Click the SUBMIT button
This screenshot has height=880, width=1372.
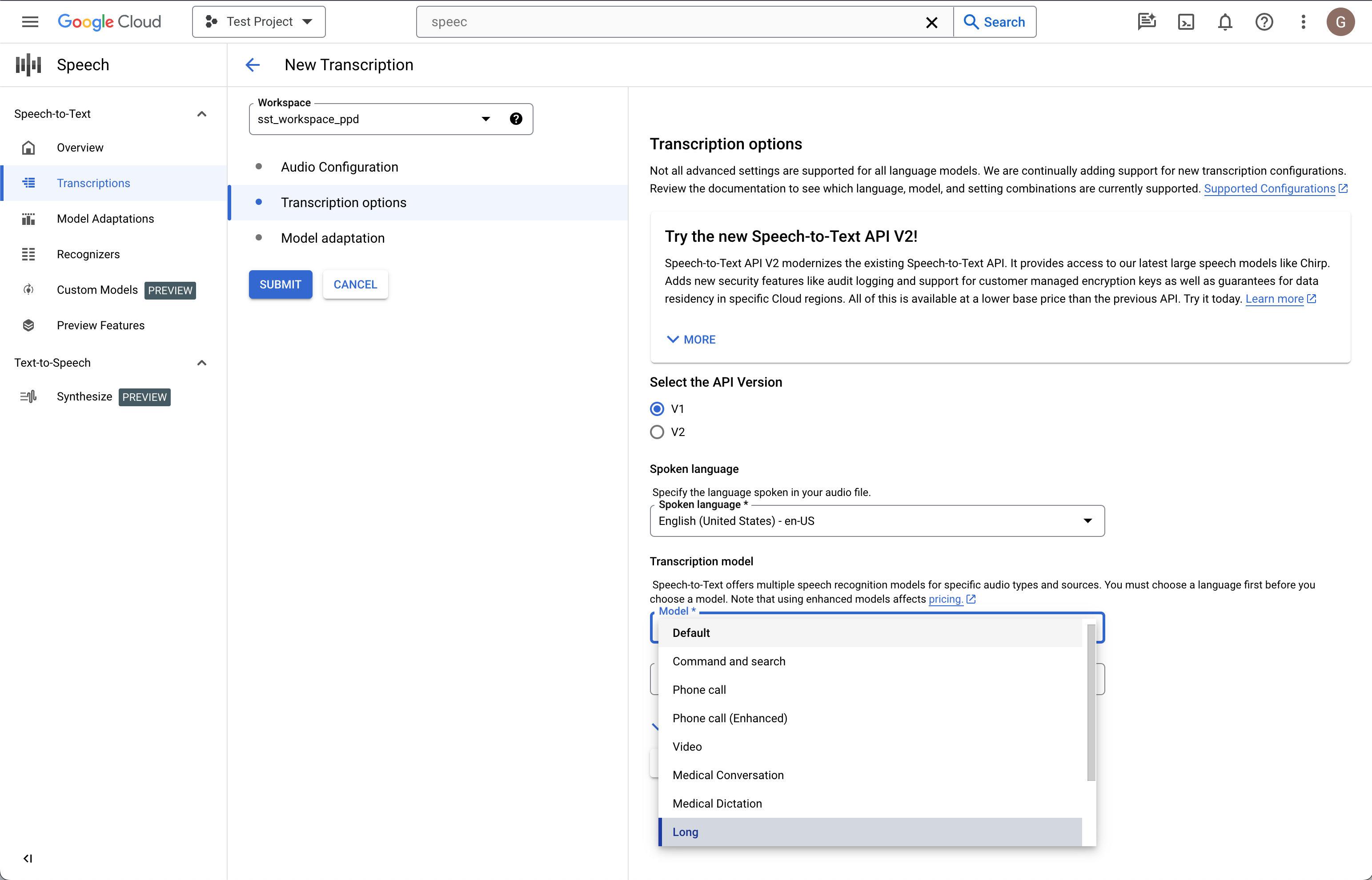(x=281, y=284)
